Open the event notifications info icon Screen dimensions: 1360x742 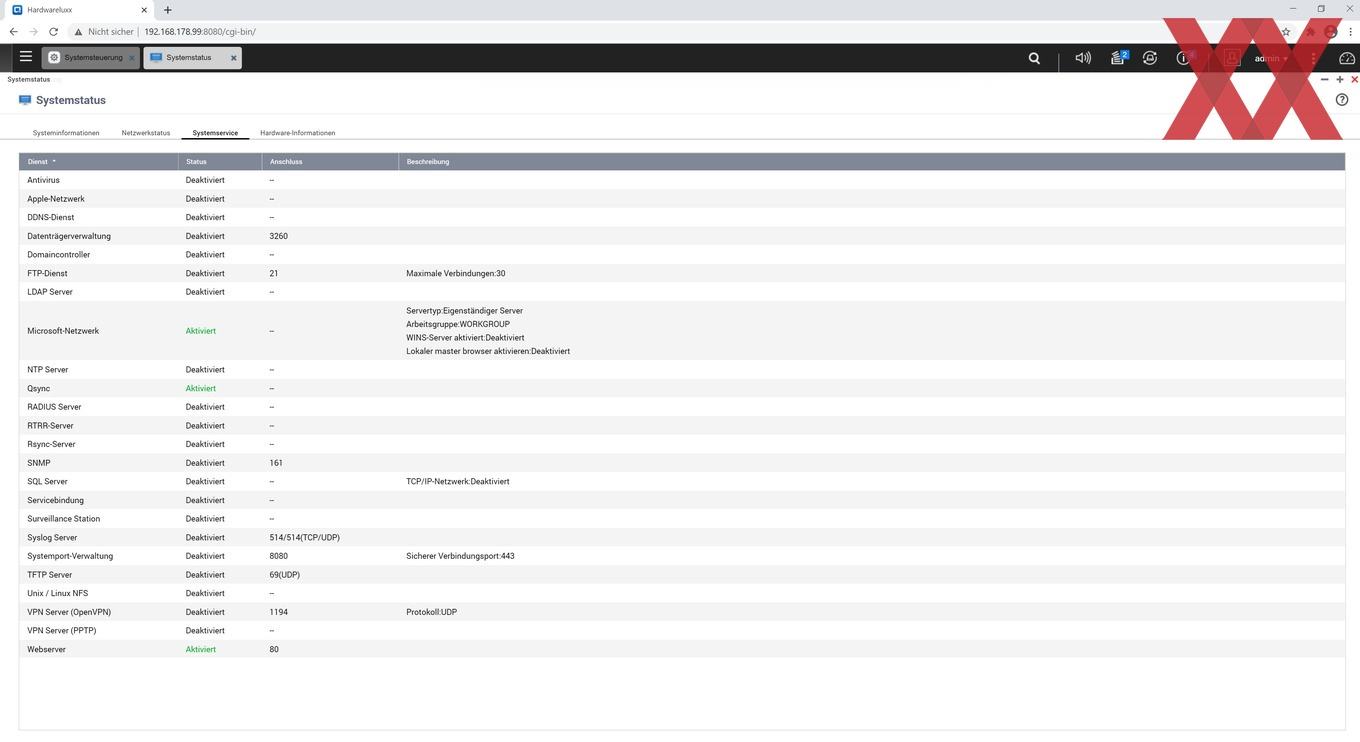[1184, 58]
